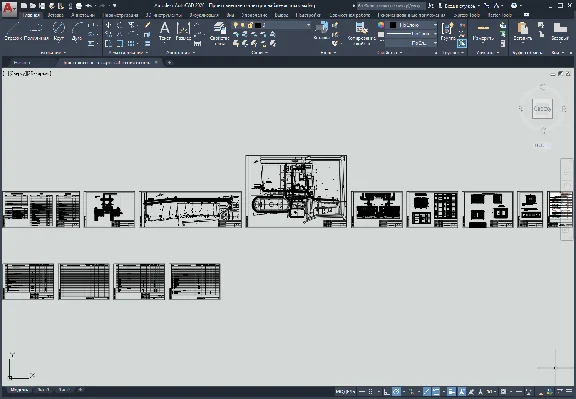Select the Polyline (Полилиния) tool

click(x=36, y=31)
